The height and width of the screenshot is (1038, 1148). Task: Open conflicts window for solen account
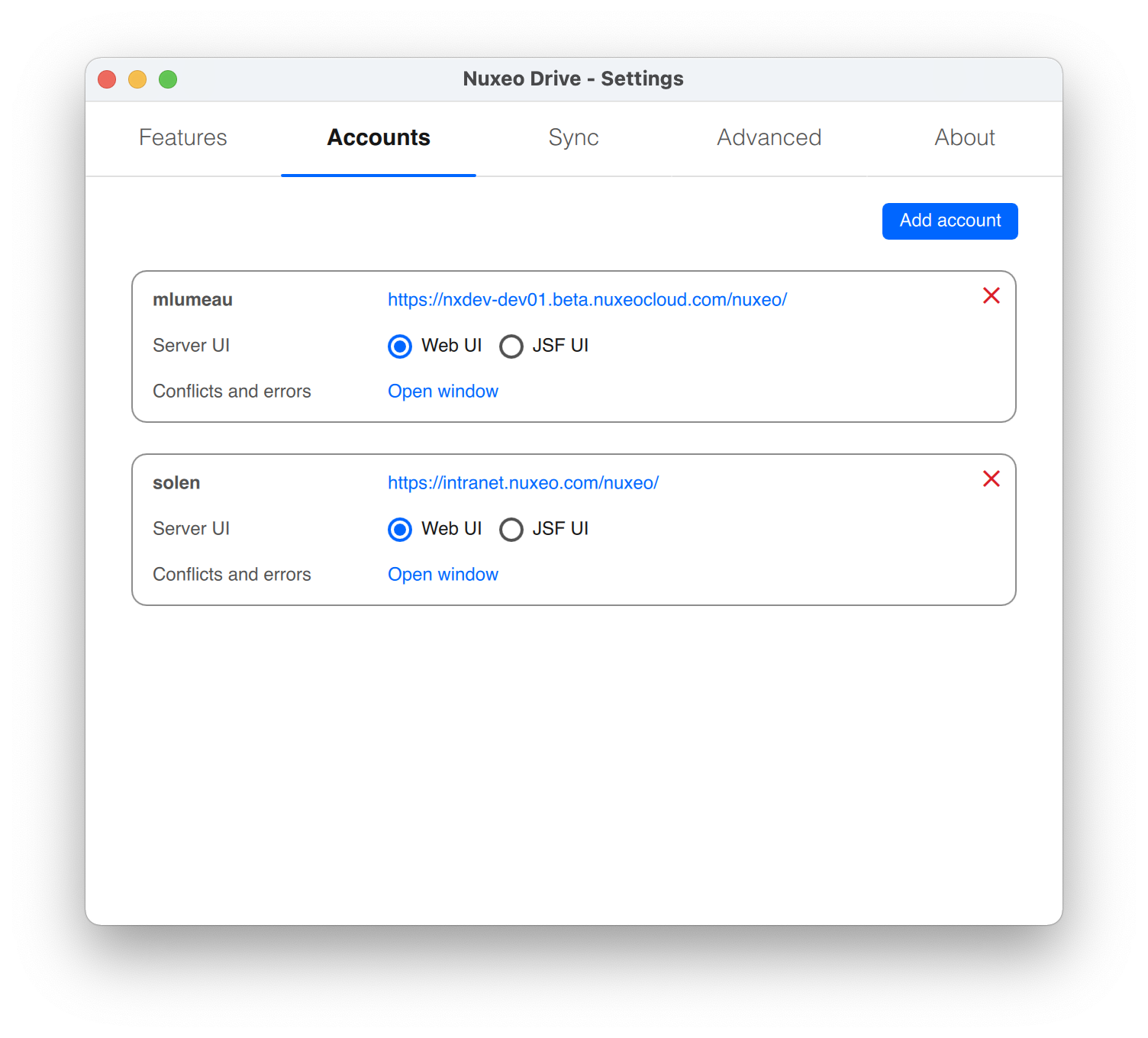click(443, 575)
